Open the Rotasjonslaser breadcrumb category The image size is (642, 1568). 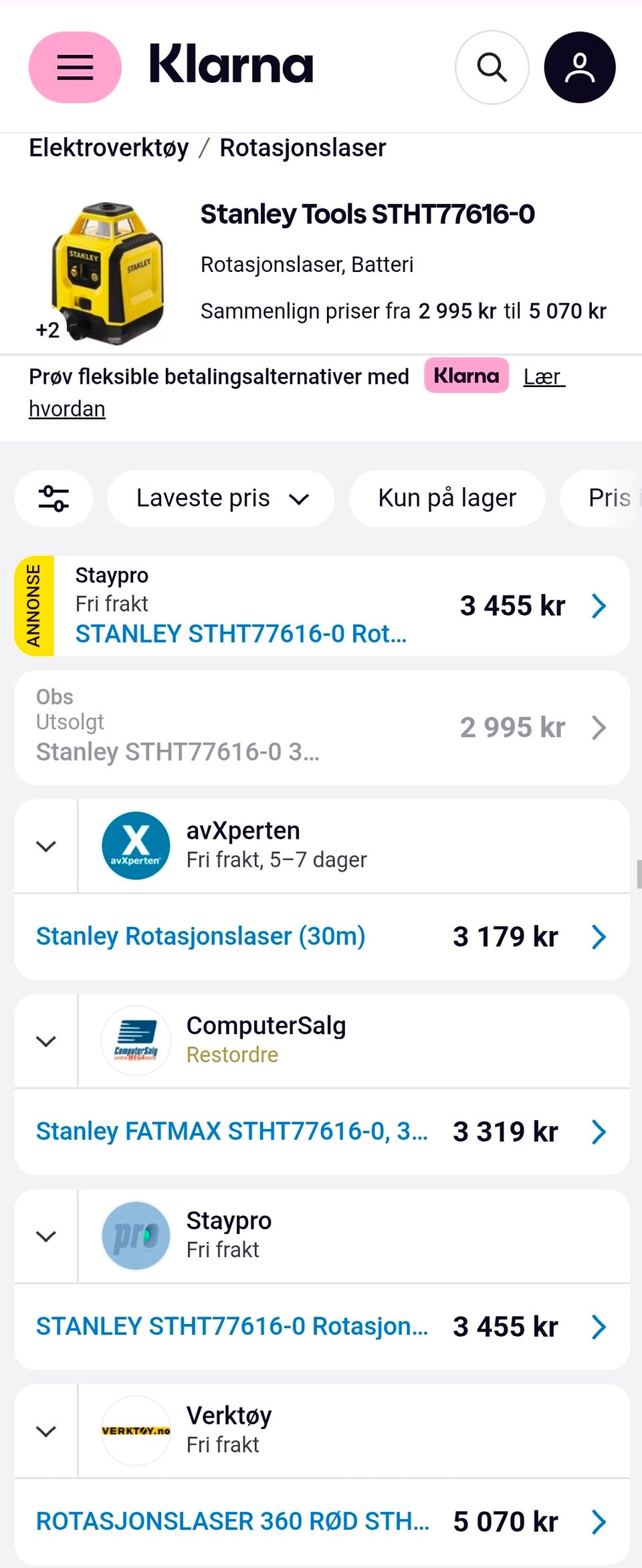tap(303, 148)
